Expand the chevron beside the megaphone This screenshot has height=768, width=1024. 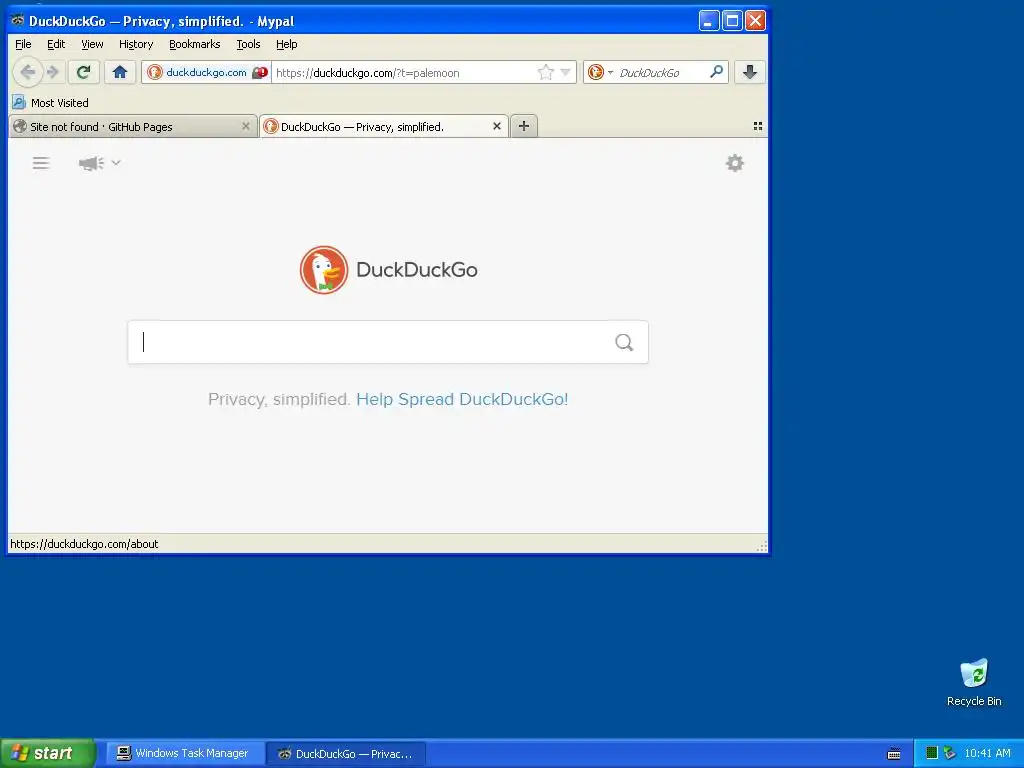pyautogui.click(x=116, y=162)
